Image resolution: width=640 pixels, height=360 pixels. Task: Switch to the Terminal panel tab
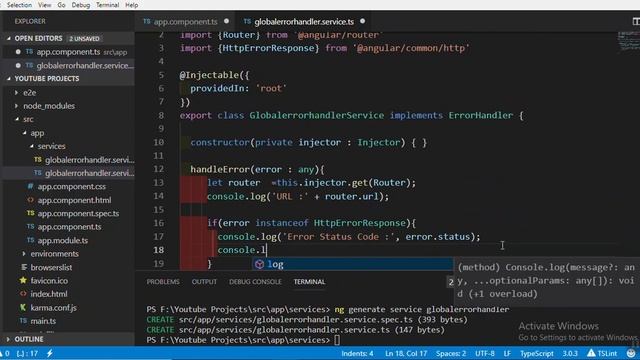pos(309,282)
